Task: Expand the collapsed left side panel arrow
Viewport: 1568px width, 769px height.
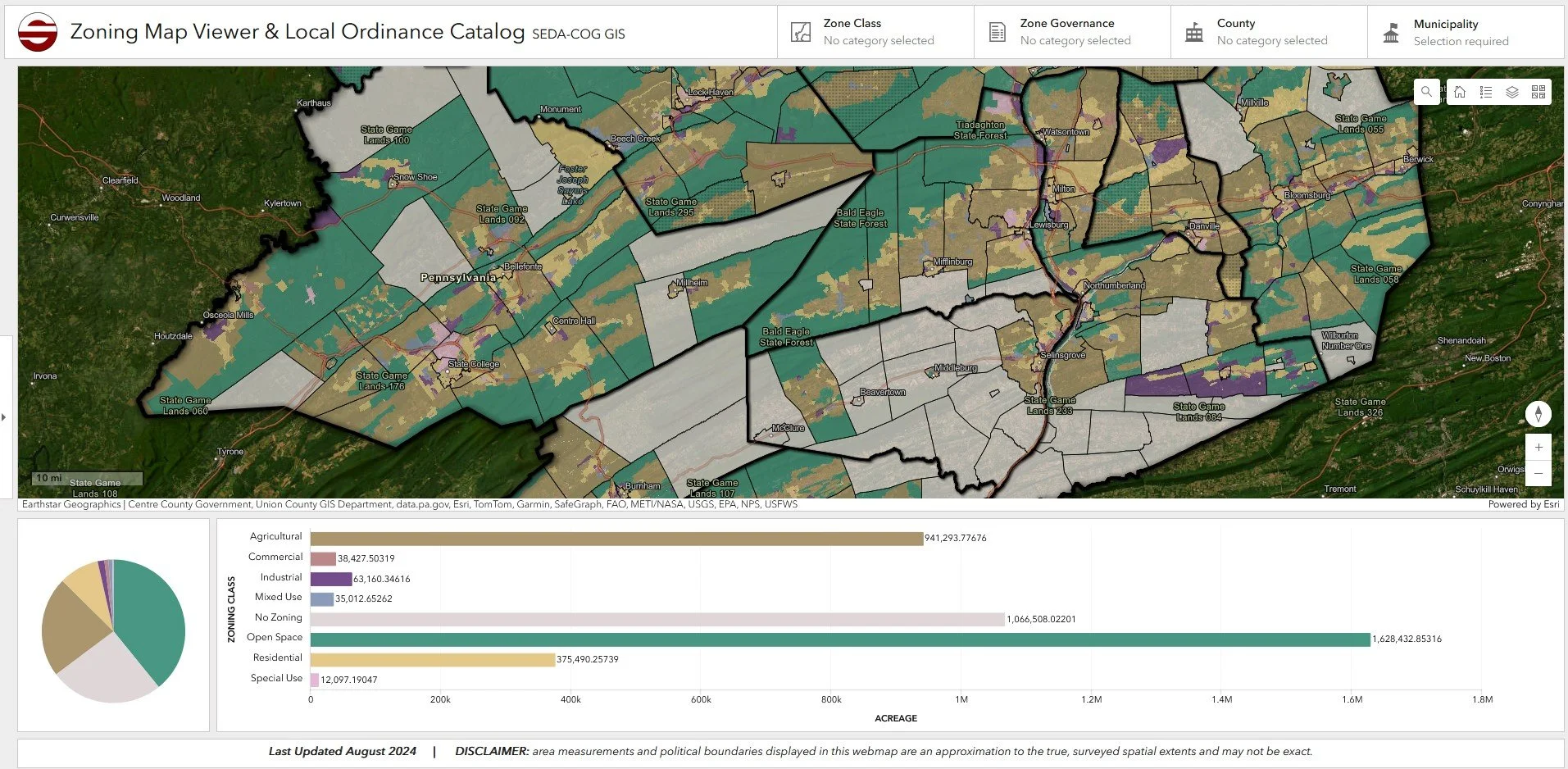Action: (4, 417)
